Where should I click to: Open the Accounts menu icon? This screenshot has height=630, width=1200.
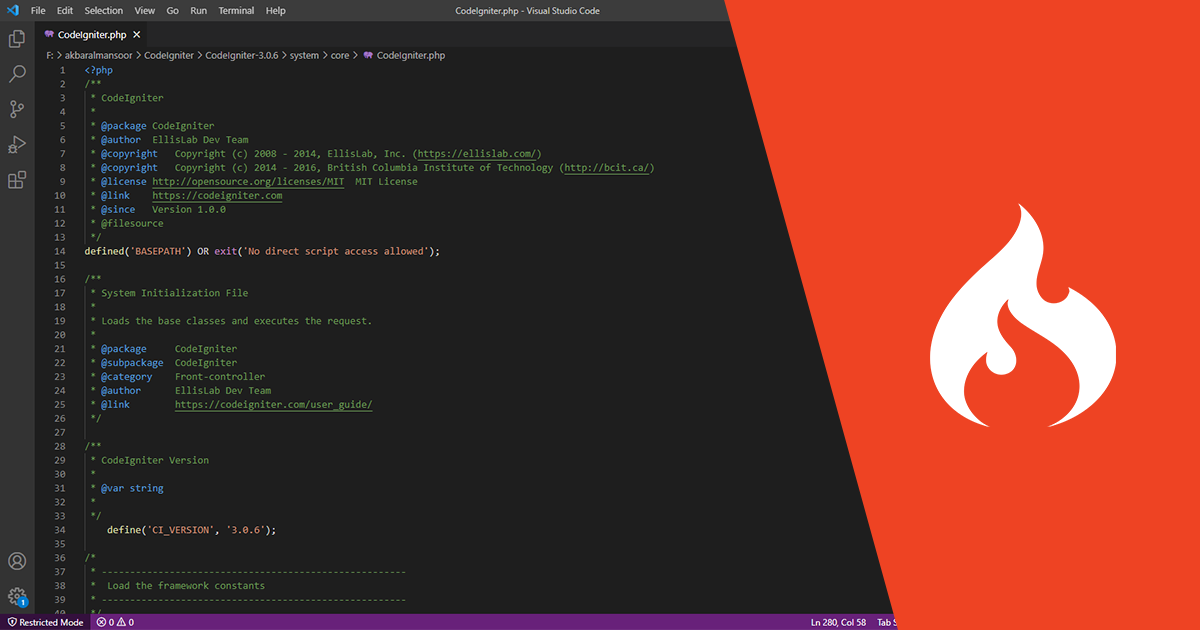tap(17, 561)
